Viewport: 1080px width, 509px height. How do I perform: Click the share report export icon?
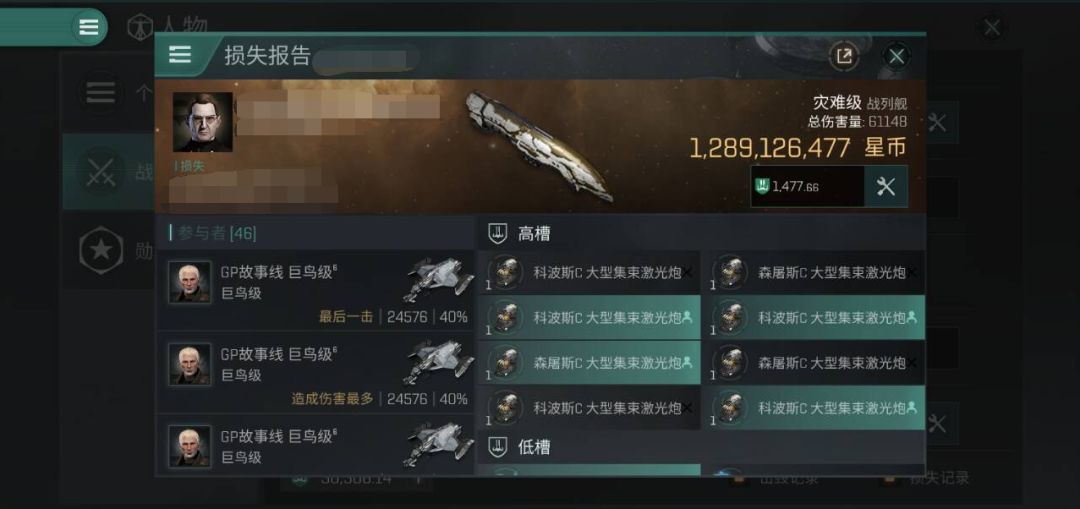point(844,56)
